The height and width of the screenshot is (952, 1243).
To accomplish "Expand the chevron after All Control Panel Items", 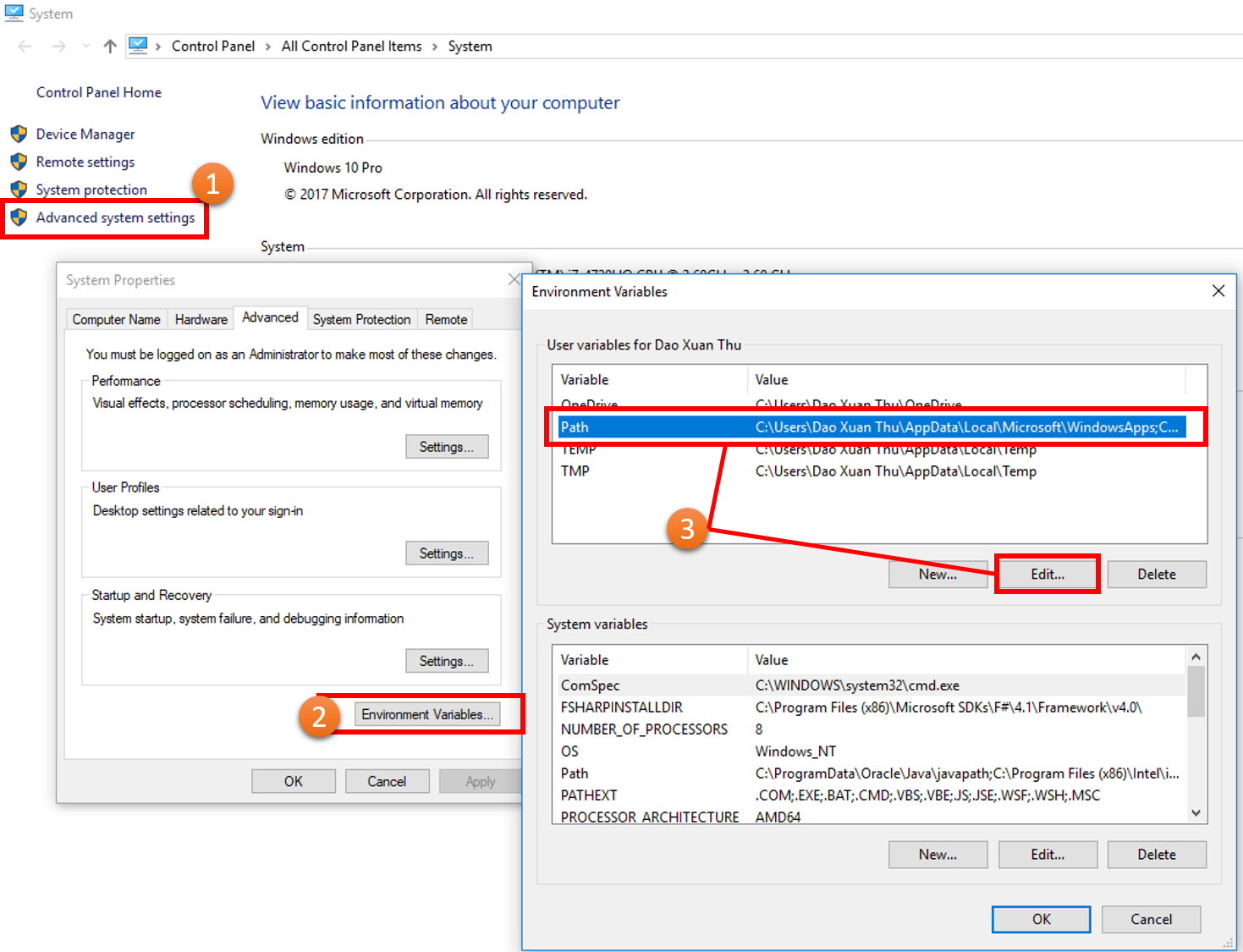I will coord(435,47).
